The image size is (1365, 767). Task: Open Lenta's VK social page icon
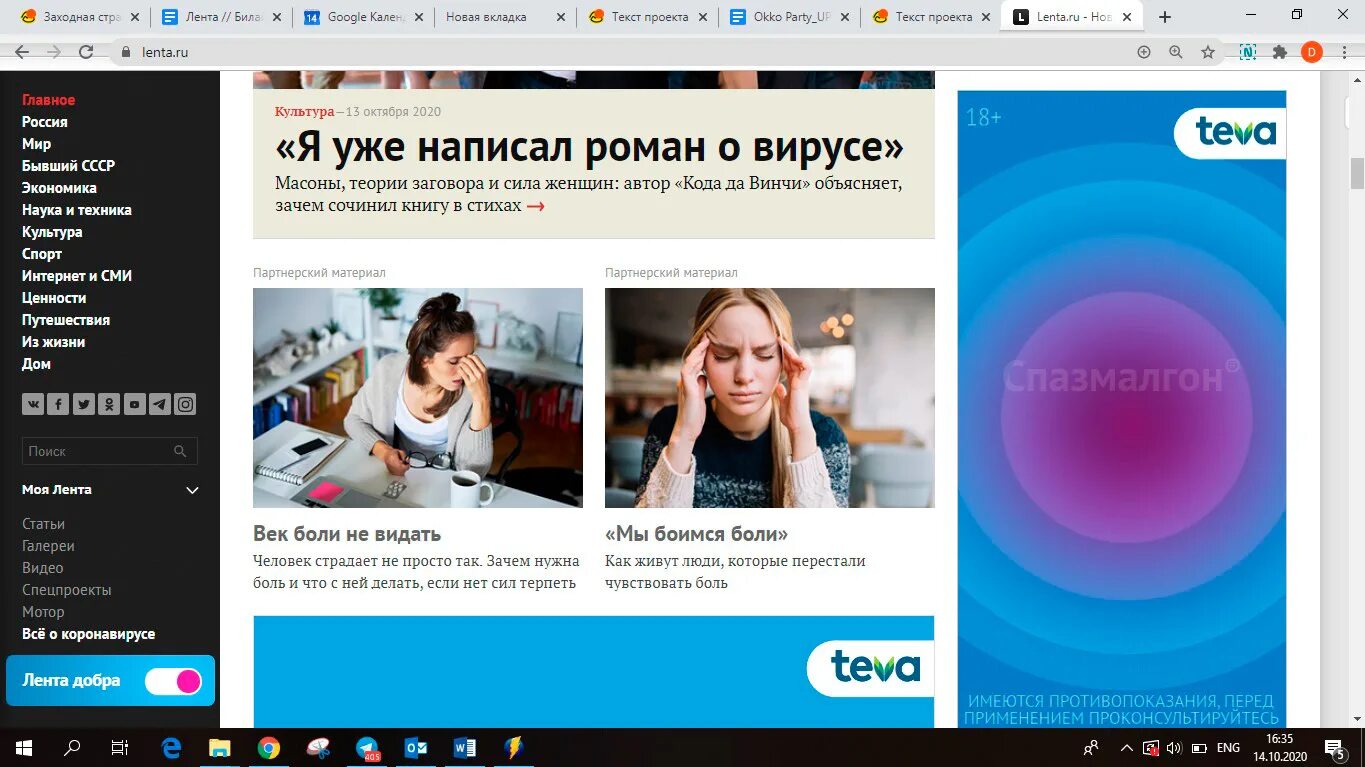[33, 404]
